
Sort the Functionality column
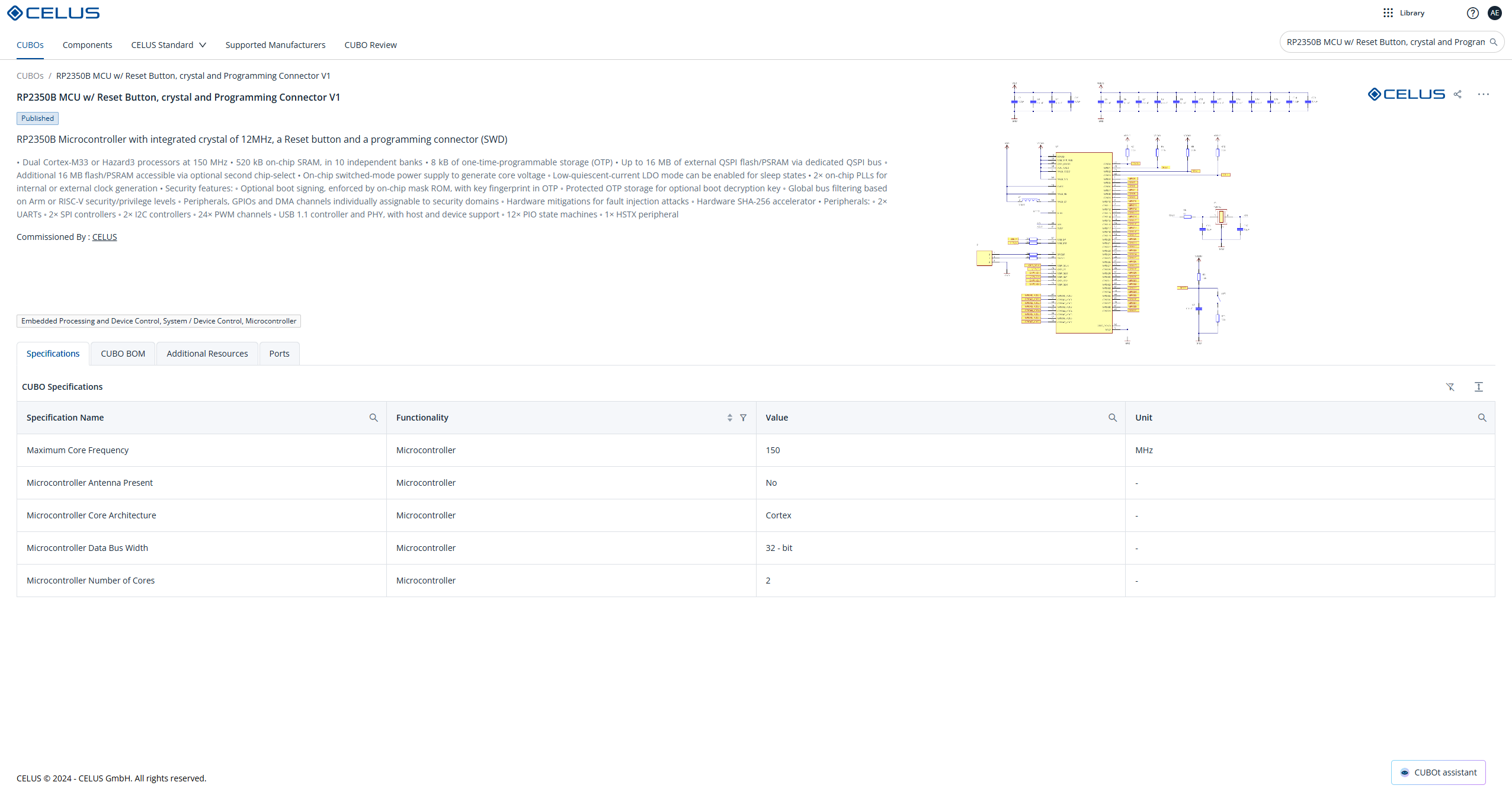coord(729,418)
